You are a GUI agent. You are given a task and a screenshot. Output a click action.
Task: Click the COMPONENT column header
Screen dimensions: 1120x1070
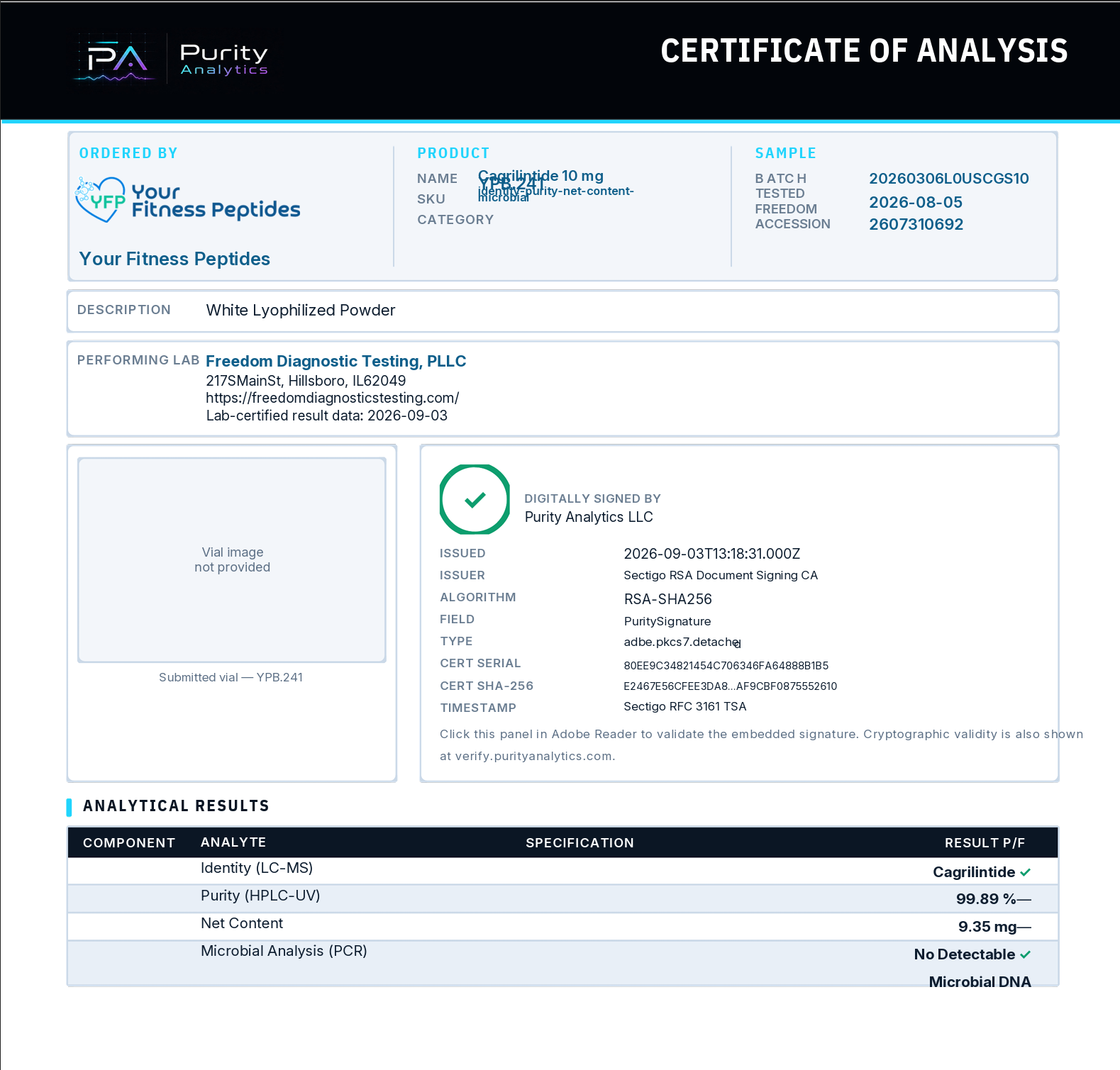coord(129,842)
